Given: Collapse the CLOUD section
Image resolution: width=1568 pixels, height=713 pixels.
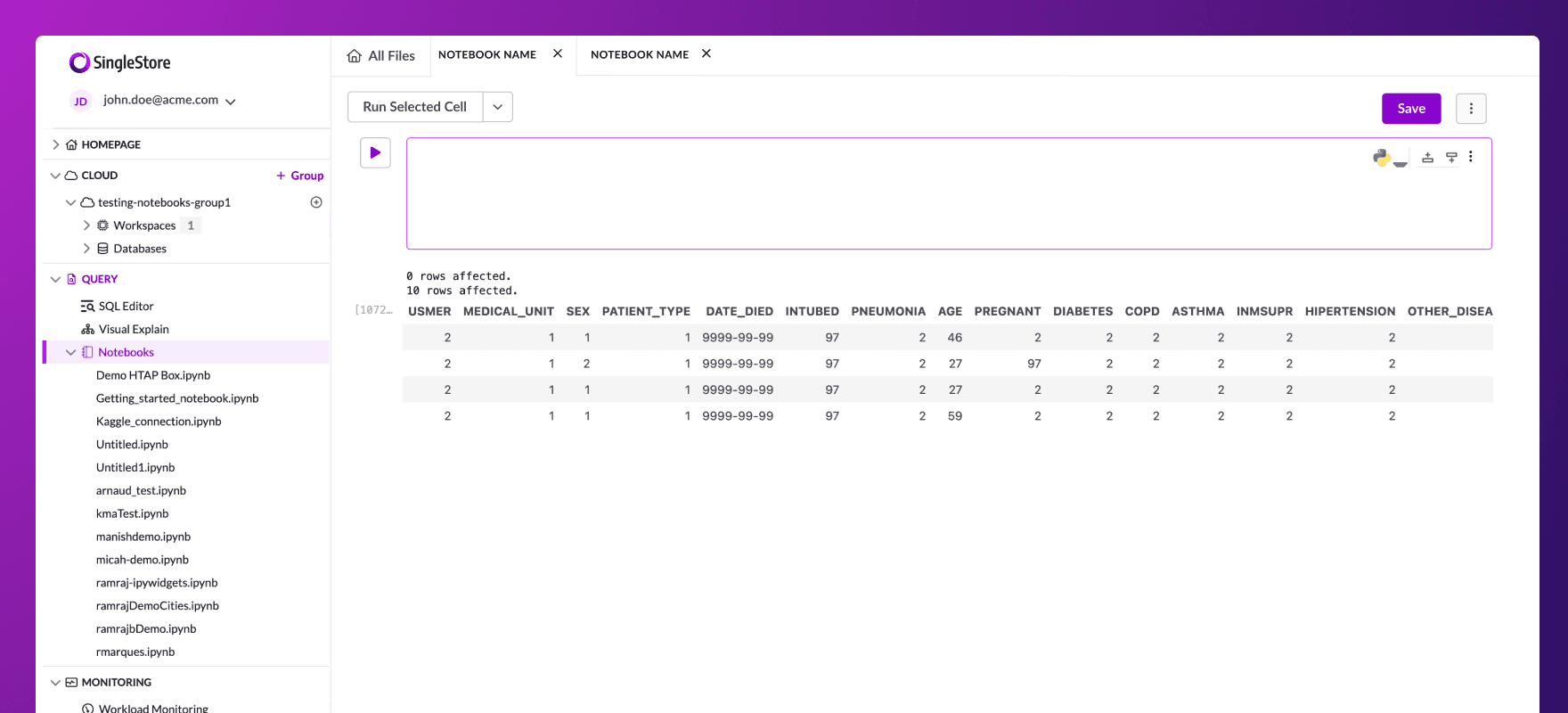Looking at the screenshot, I should [x=55, y=176].
